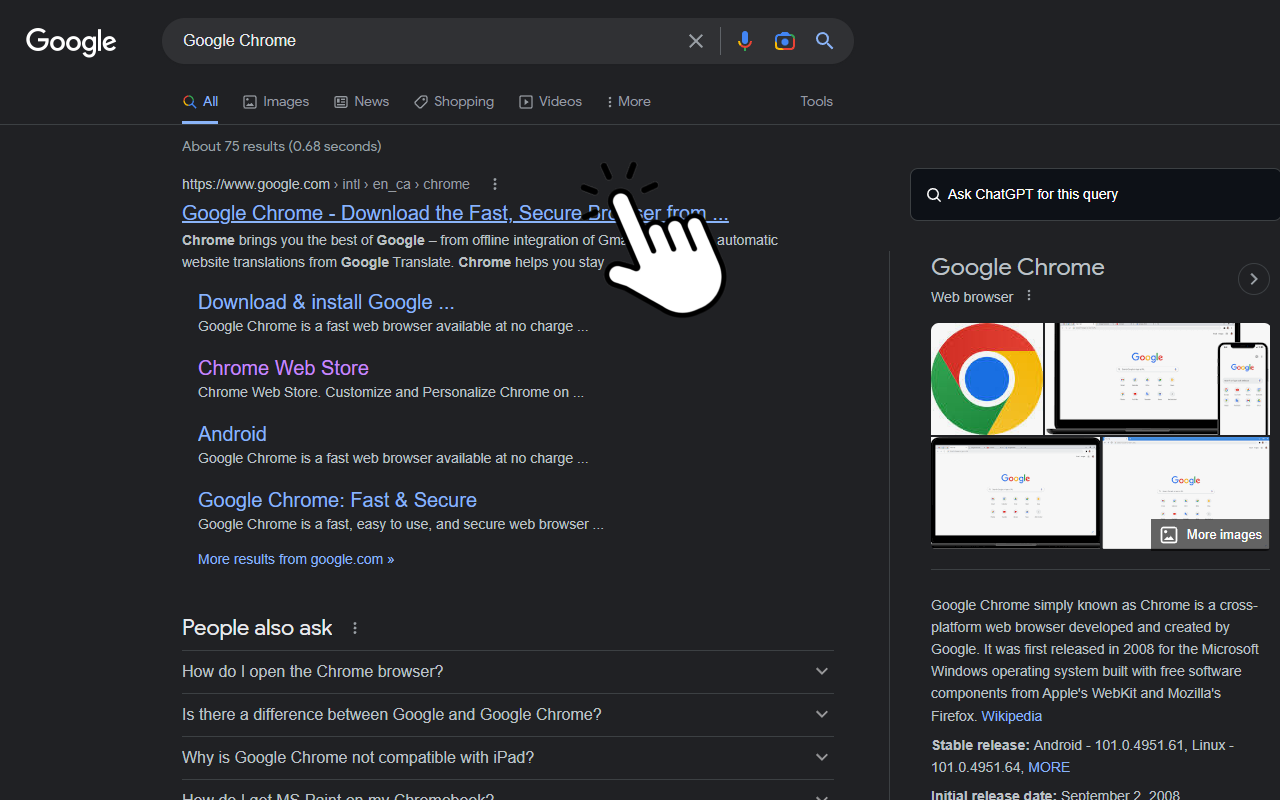
Task: Click the Chrome logo thumbnail in the panel
Action: 986,378
